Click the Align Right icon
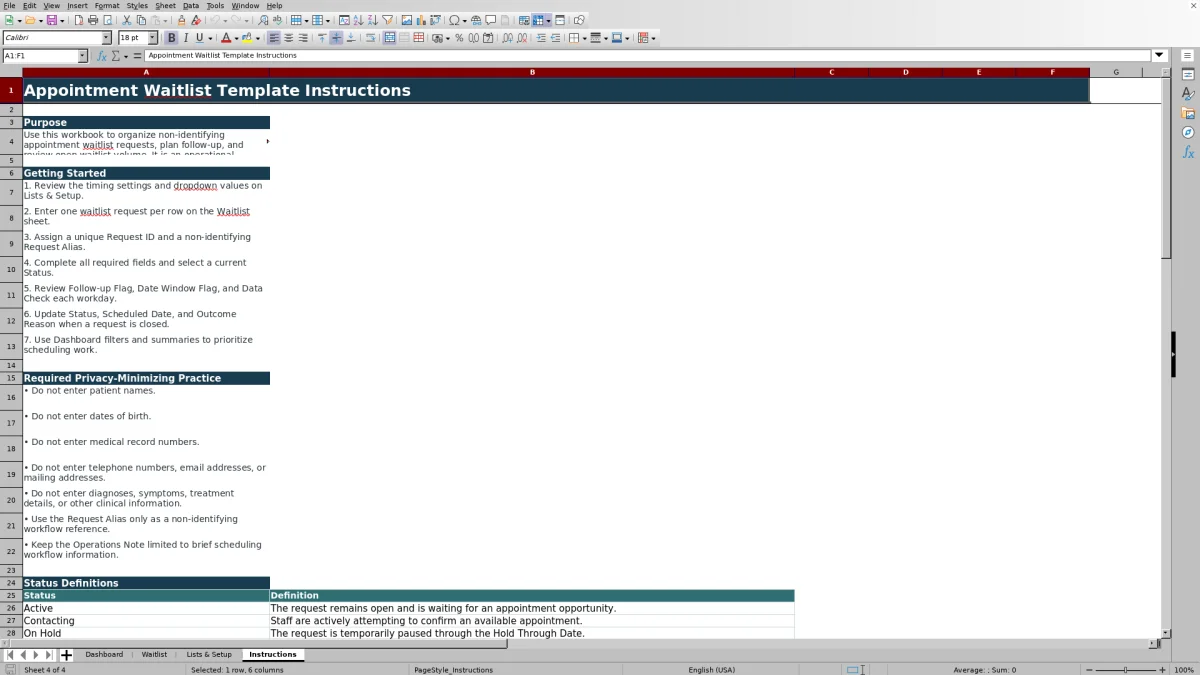1200x675 pixels. [303, 38]
